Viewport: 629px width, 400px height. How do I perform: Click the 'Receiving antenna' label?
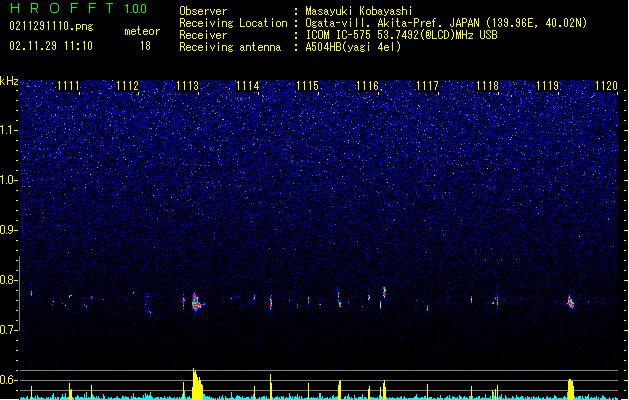click(230, 47)
